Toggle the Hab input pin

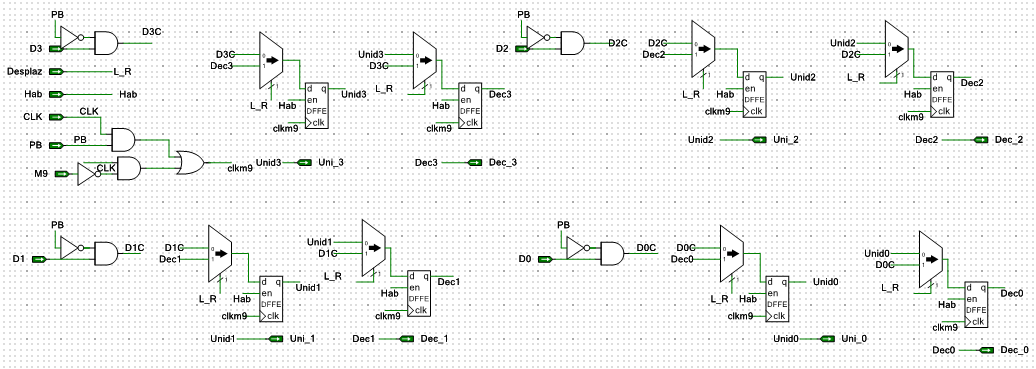tap(57, 95)
